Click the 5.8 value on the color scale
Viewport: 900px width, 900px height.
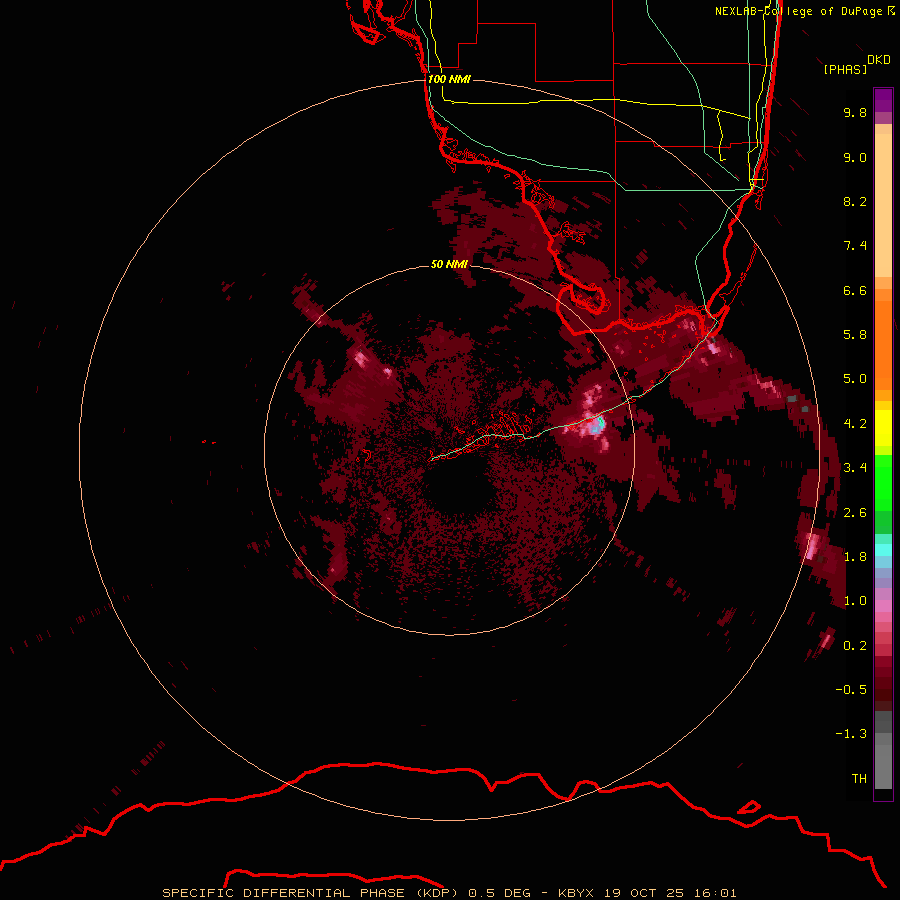tap(855, 335)
